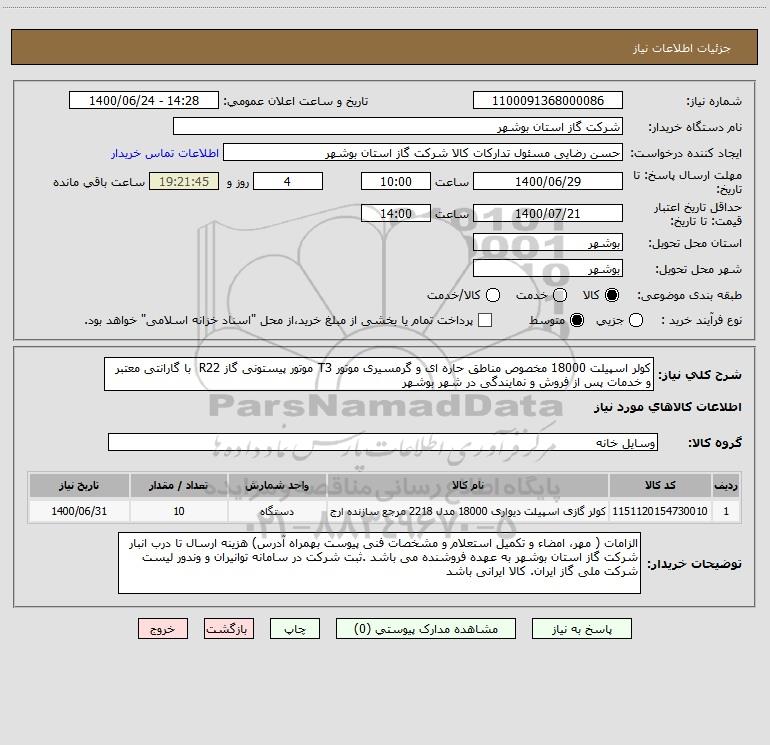Click the کد کالا column header
This screenshot has width=770, height=745.
660,485
